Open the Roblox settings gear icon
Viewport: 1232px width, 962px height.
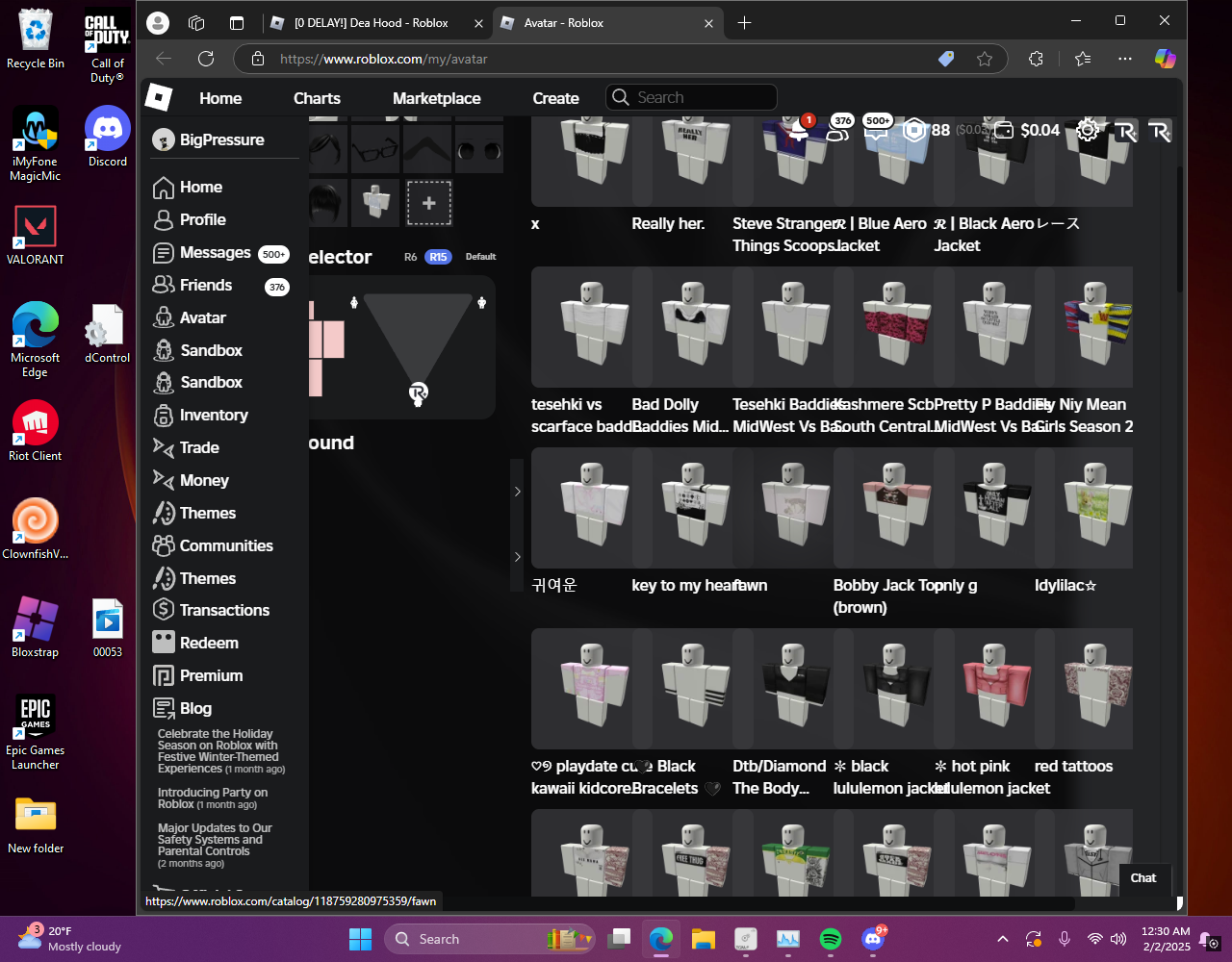click(1088, 130)
